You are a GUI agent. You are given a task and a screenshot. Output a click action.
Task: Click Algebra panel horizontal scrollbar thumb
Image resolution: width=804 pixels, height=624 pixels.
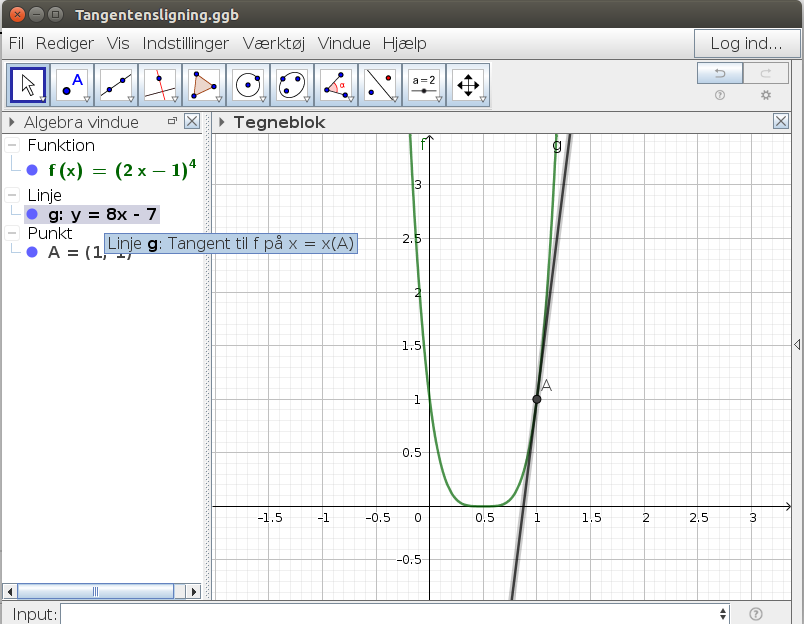[x=95, y=591]
